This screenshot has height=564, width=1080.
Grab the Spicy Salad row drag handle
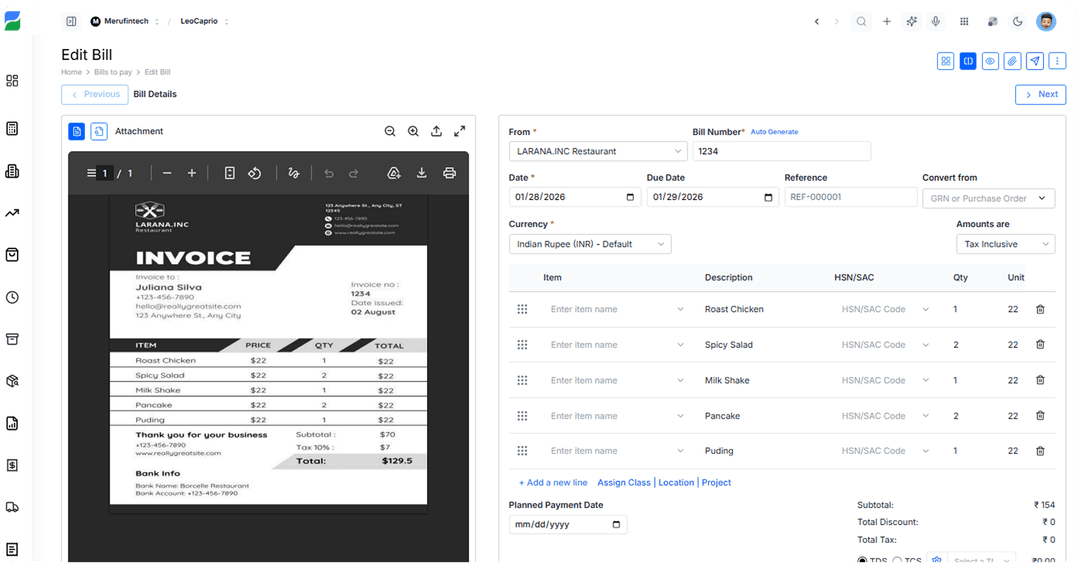[x=522, y=344]
